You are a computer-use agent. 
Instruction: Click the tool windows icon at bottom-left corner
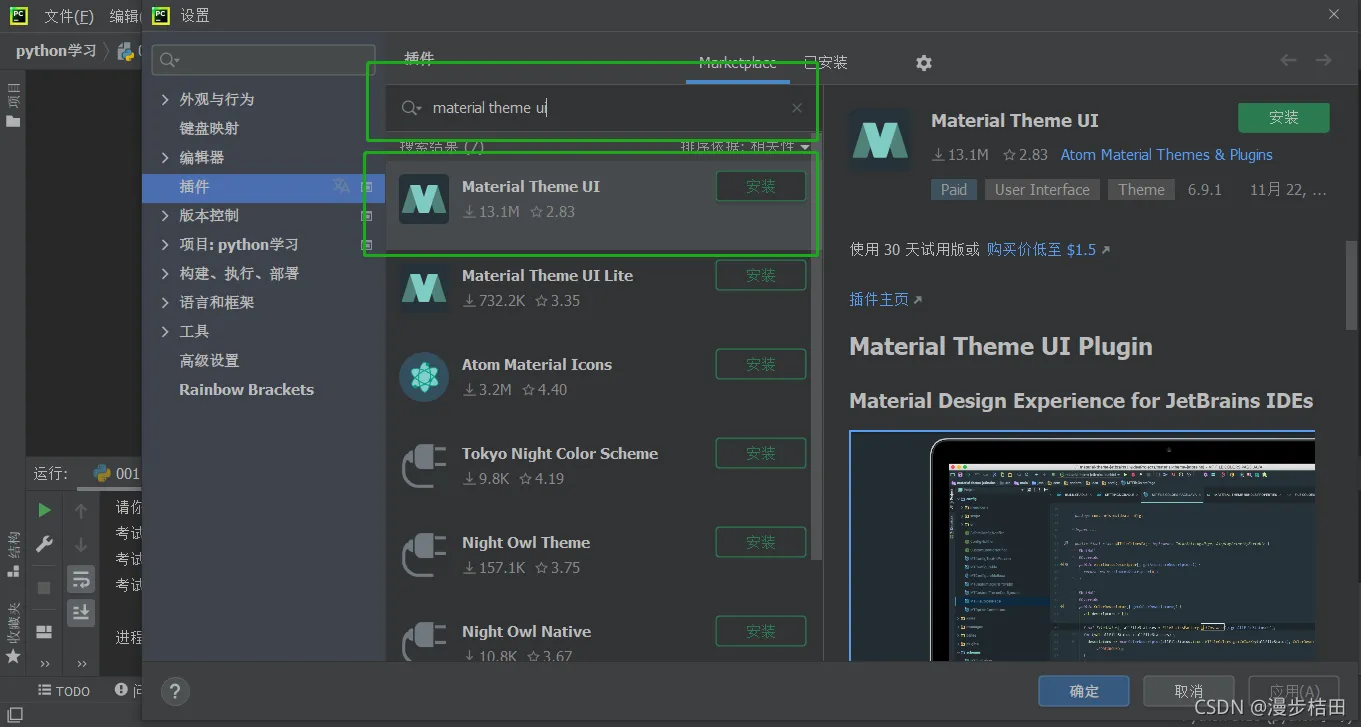click(x=14, y=715)
